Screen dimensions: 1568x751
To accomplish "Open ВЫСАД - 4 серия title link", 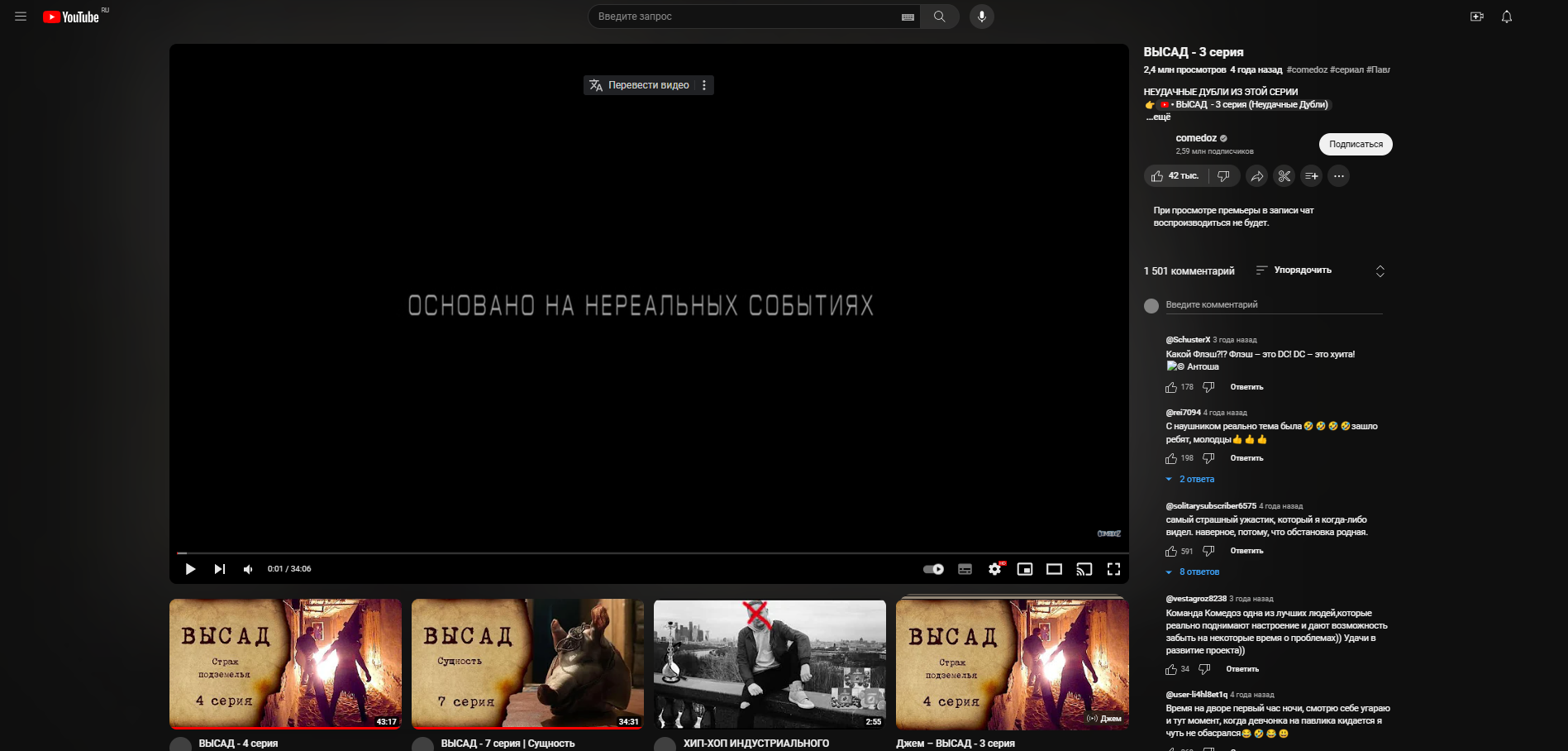I will [238, 744].
